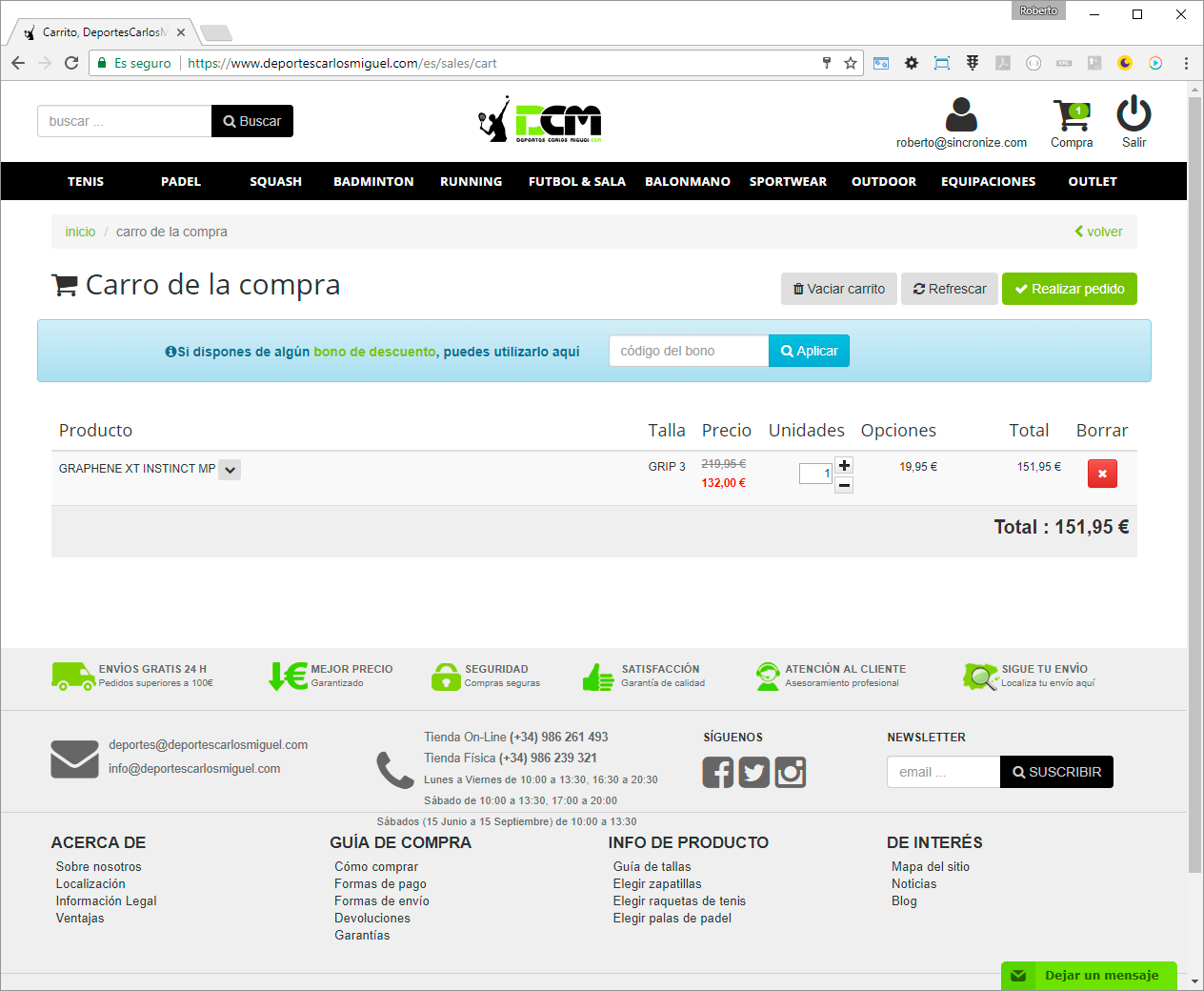Click the SUSCRIBIR newsletter button
Image resolution: width=1204 pixels, height=991 pixels.
click(x=1056, y=772)
